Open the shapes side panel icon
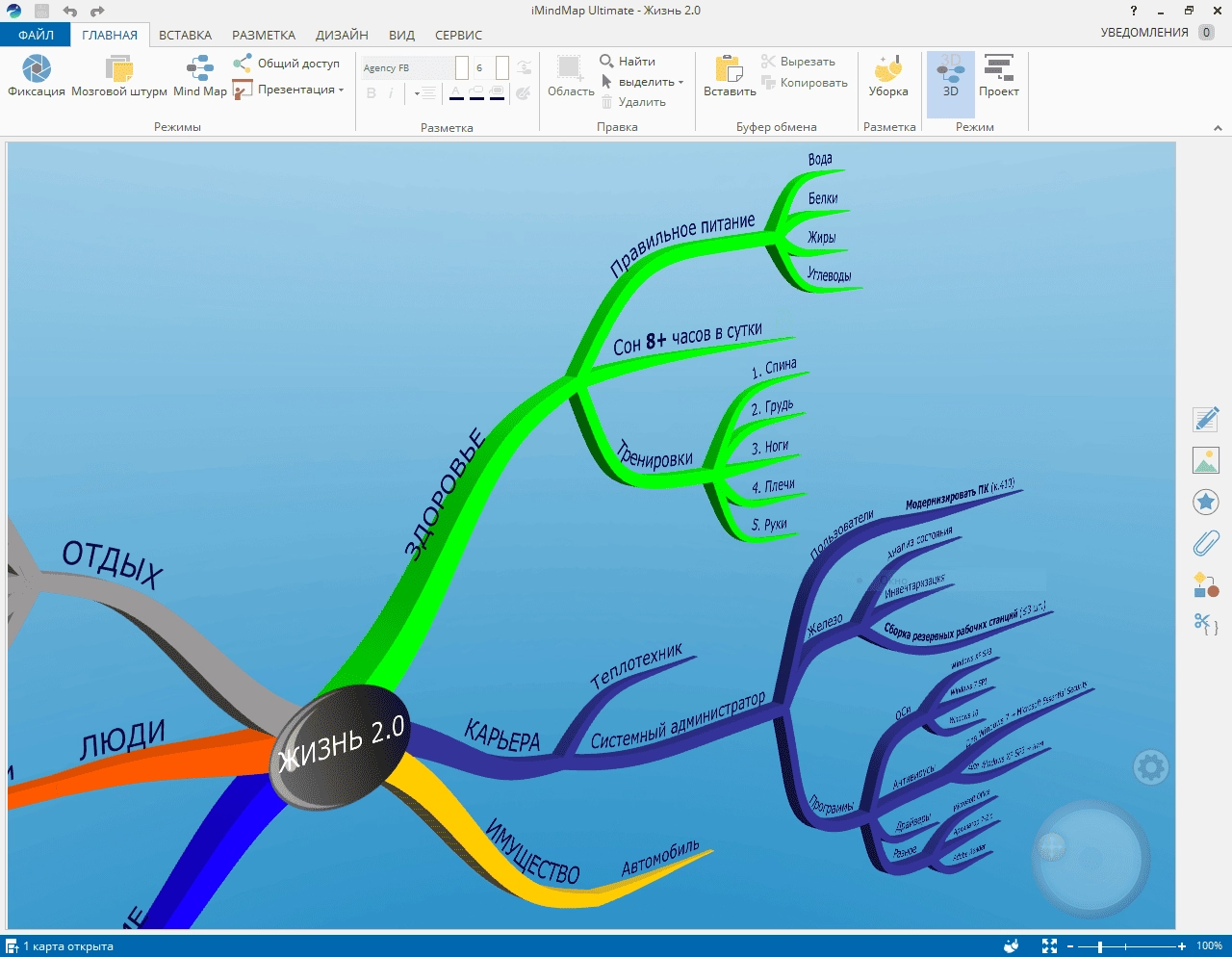 (1206, 584)
